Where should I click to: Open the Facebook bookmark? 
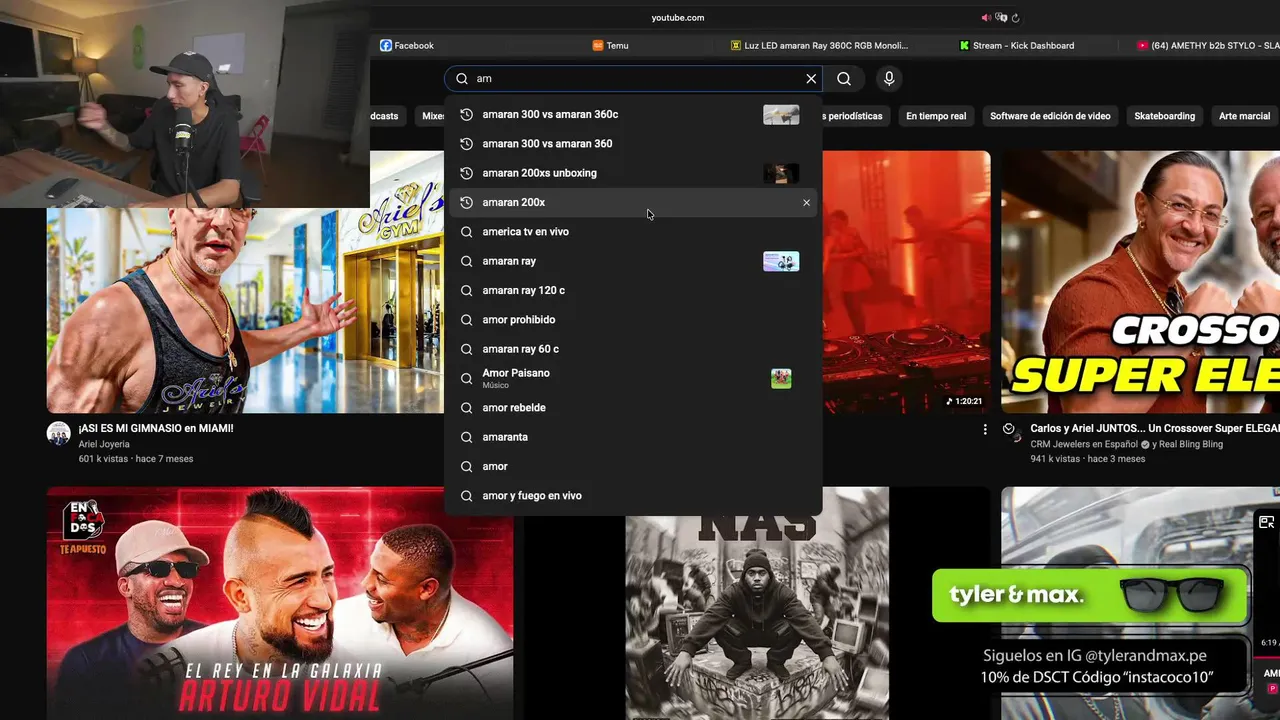(x=407, y=45)
